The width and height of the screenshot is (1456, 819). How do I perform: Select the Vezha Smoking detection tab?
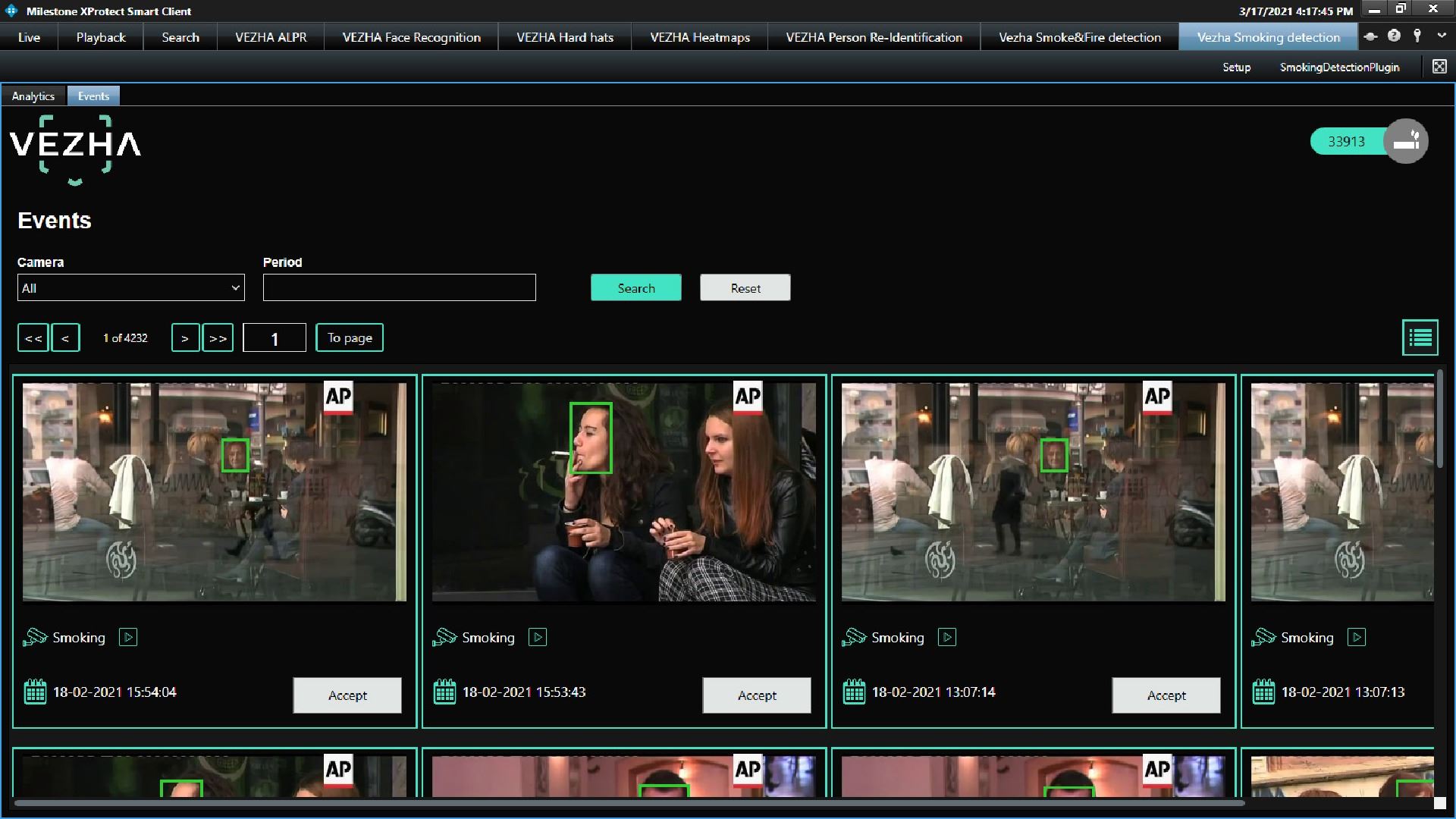pos(1268,37)
